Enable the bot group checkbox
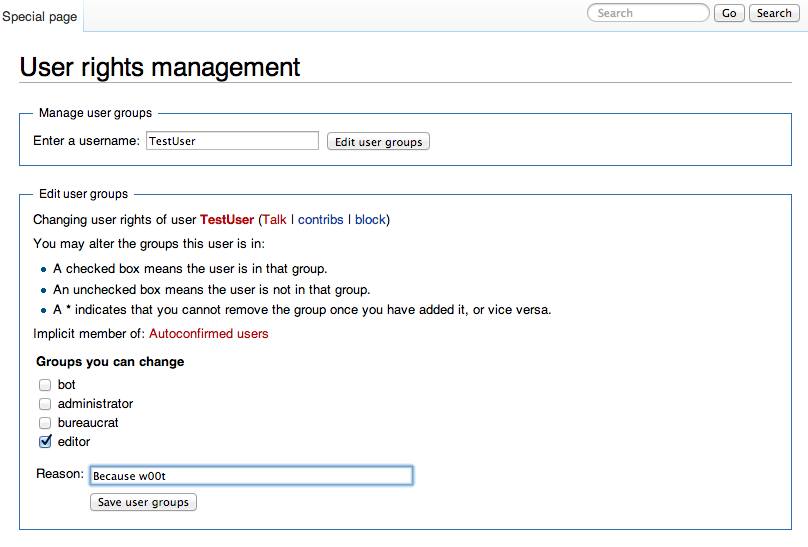This screenshot has width=808, height=547. pyautogui.click(x=45, y=385)
